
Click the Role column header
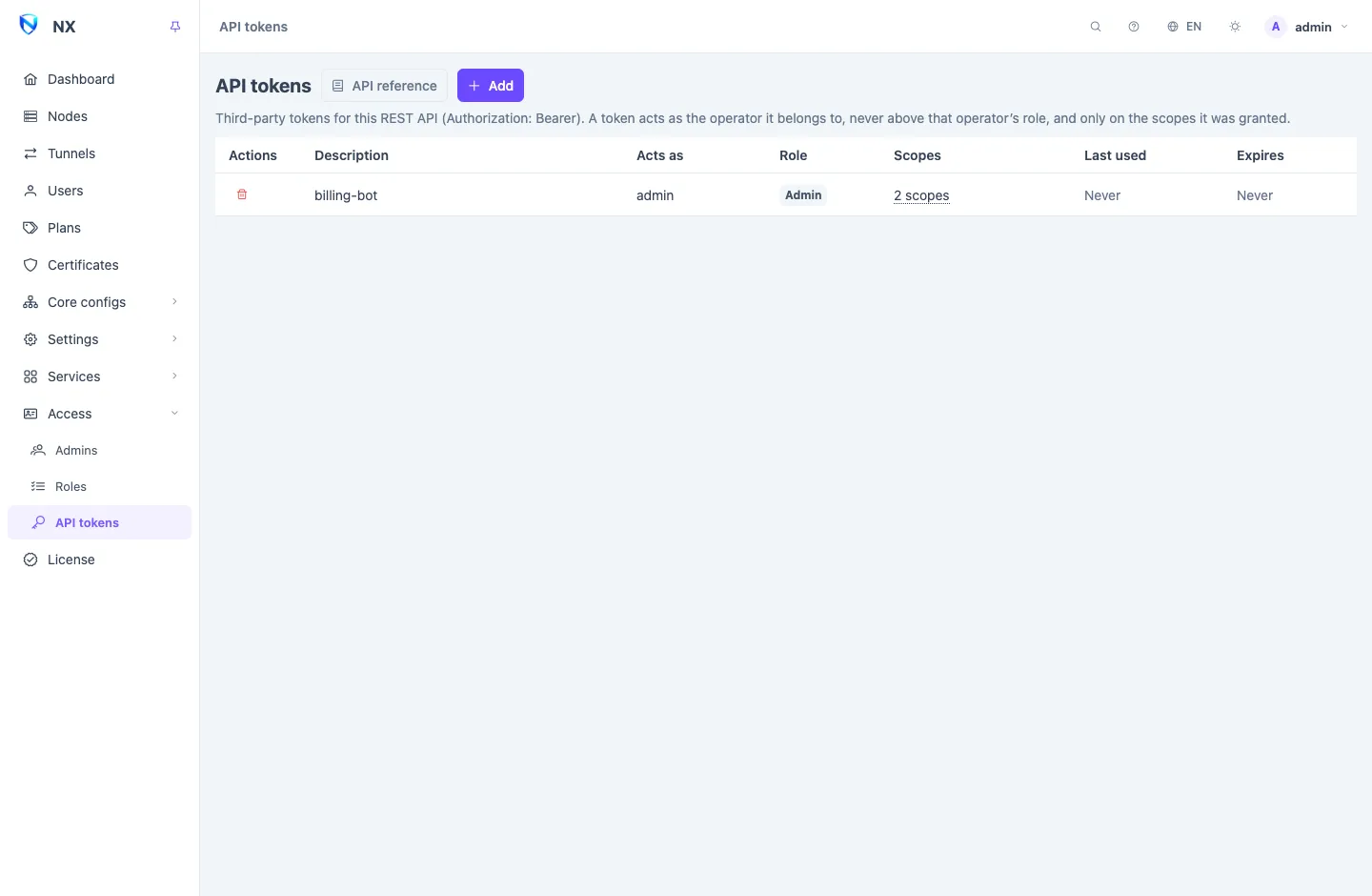(x=793, y=155)
